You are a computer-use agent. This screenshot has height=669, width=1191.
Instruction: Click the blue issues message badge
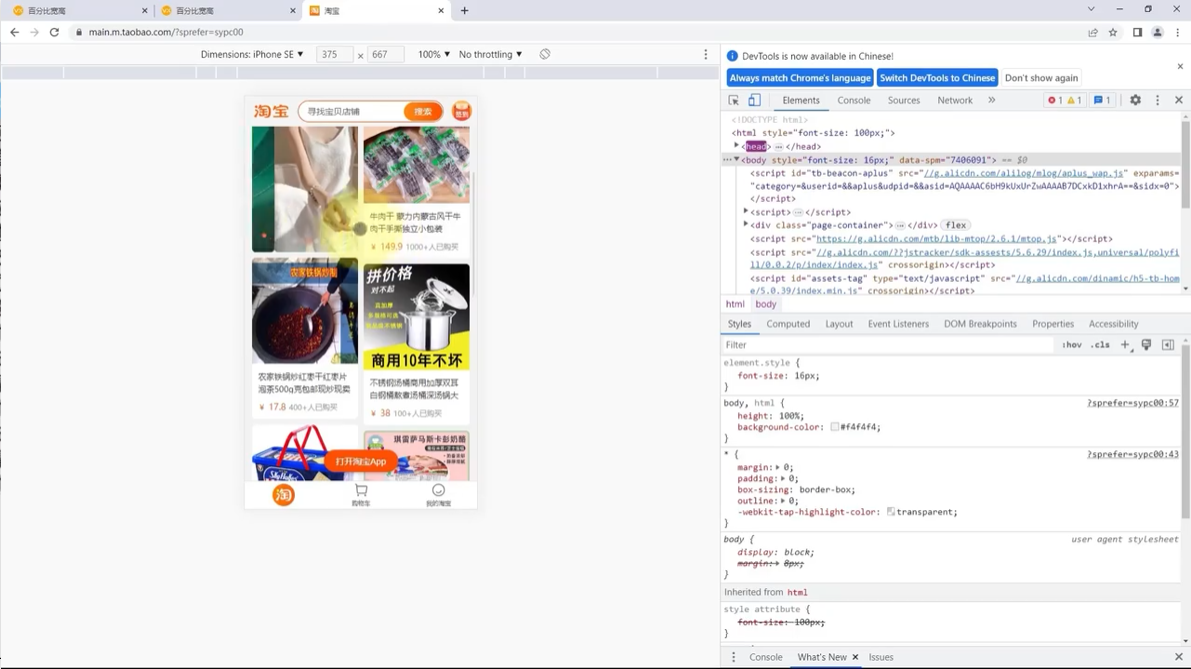tap(1102, 100)
